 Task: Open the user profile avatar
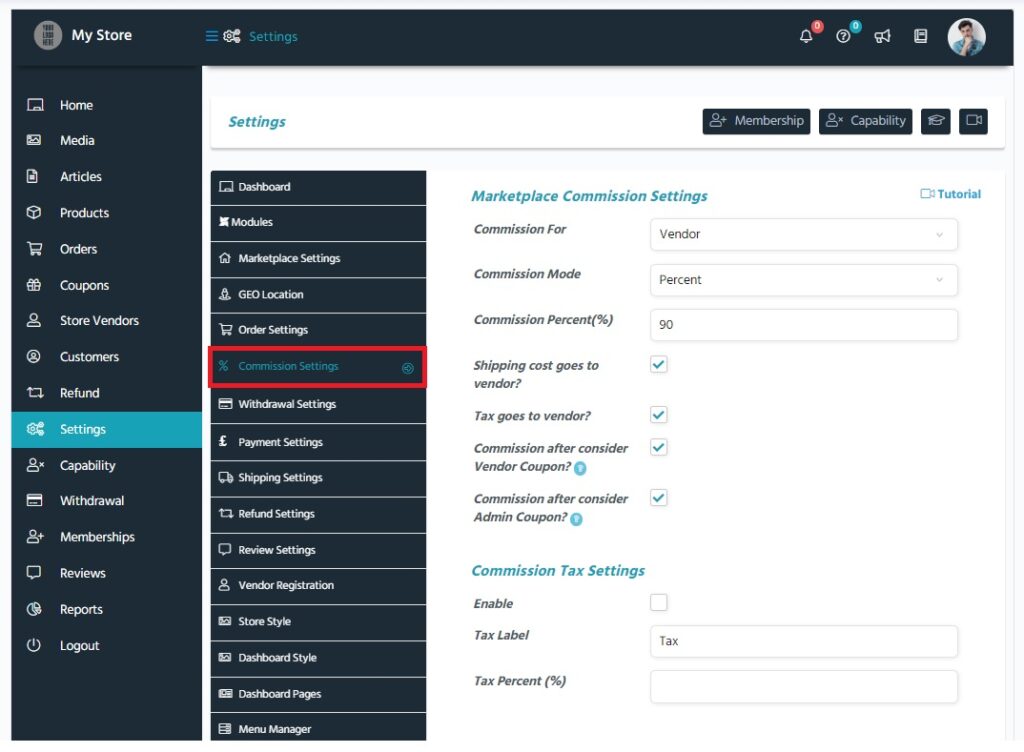coord(966,36)
